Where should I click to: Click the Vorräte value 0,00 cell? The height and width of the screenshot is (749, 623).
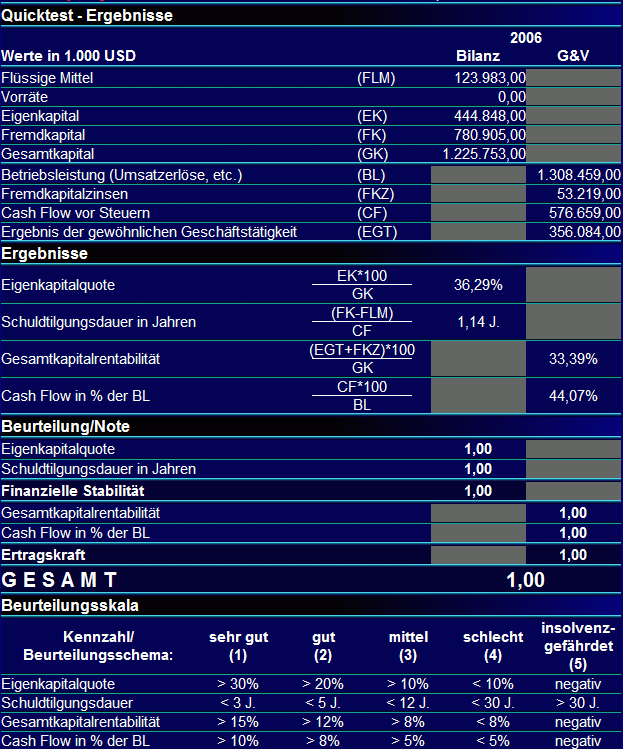(x=512, y=97)
